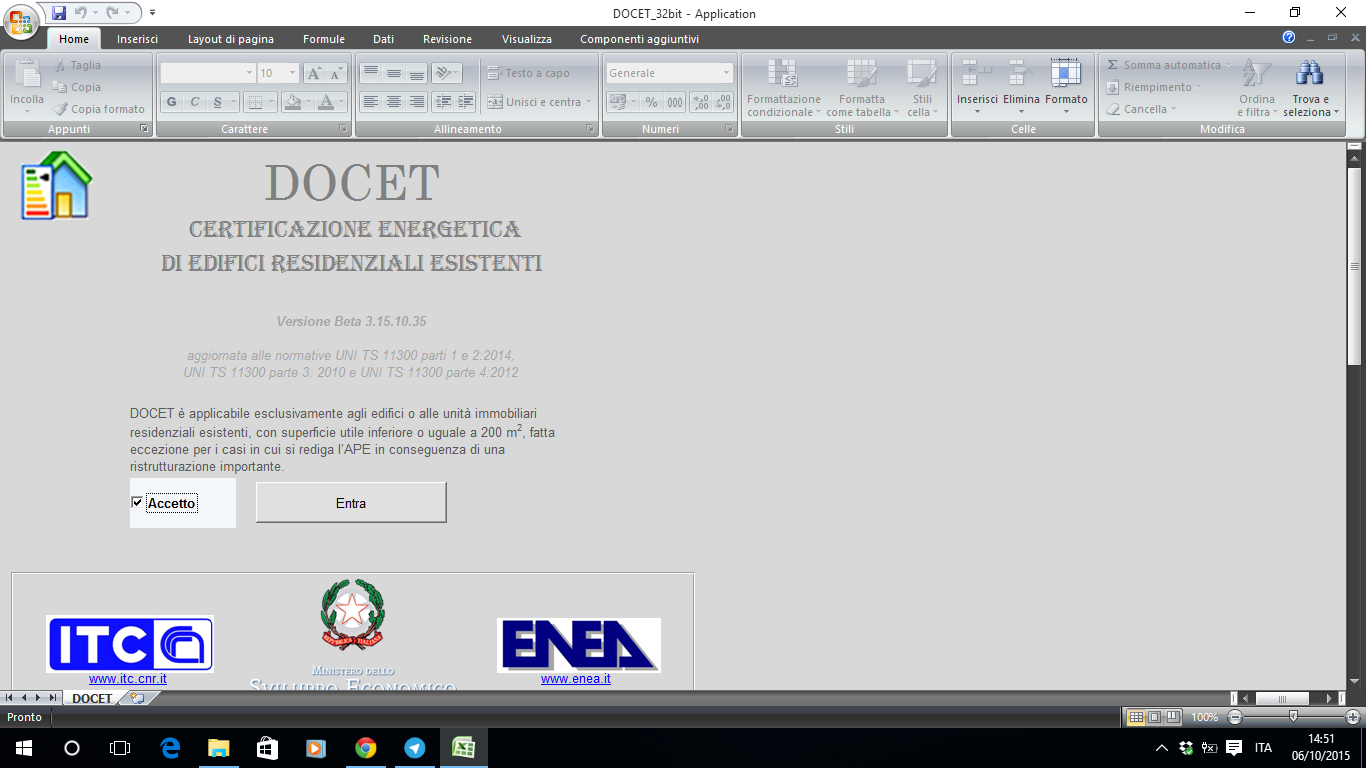Align text left
This screenshot has height=768, width=1366.
370,102
